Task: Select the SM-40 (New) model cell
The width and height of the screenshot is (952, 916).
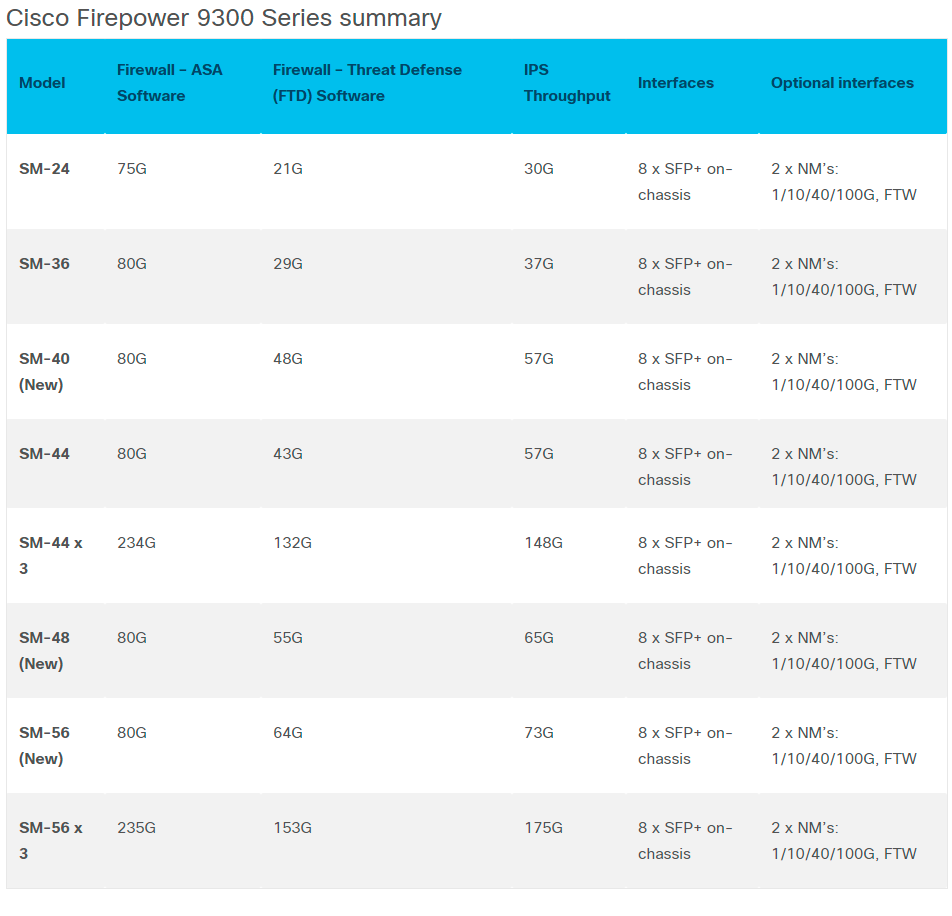Action: click(45, 371)
